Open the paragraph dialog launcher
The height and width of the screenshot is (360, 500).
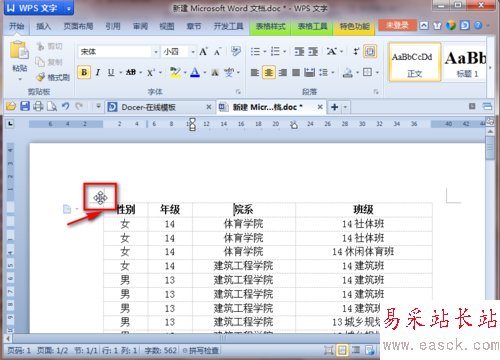376,91
